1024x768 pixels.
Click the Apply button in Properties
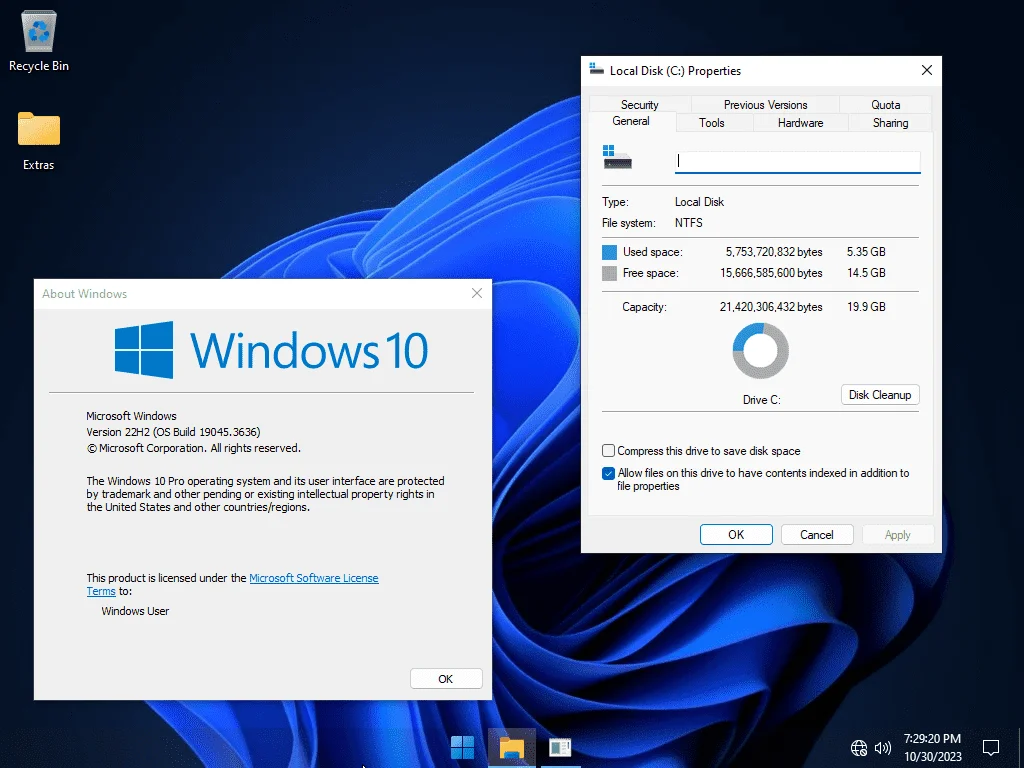coord(897,534)
